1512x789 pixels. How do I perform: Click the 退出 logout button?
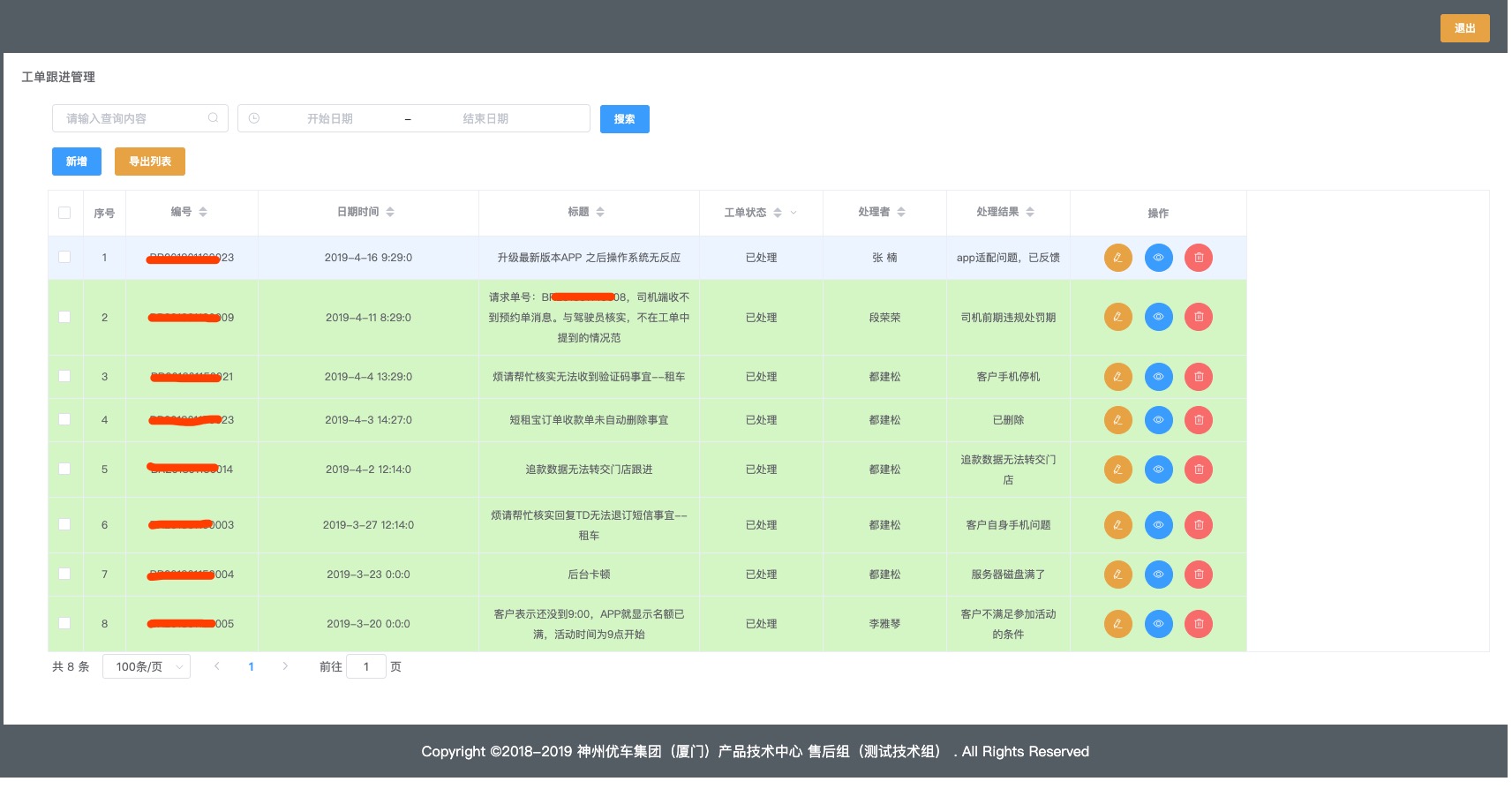[x=1465, y=28]
